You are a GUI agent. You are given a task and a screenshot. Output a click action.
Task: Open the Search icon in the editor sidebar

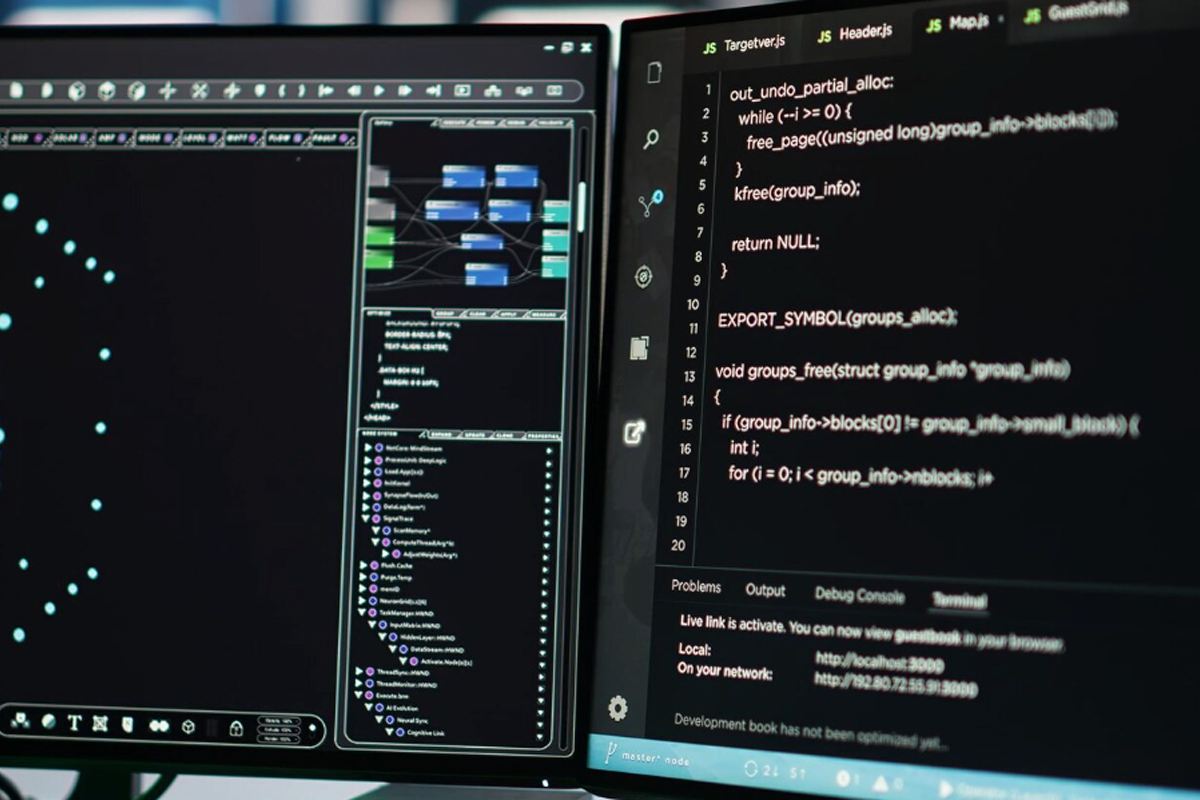point(651,140)
